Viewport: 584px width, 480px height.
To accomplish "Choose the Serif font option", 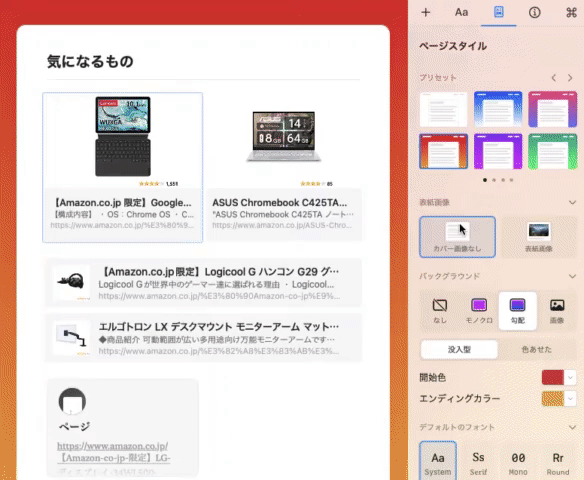I will (478, 462).
